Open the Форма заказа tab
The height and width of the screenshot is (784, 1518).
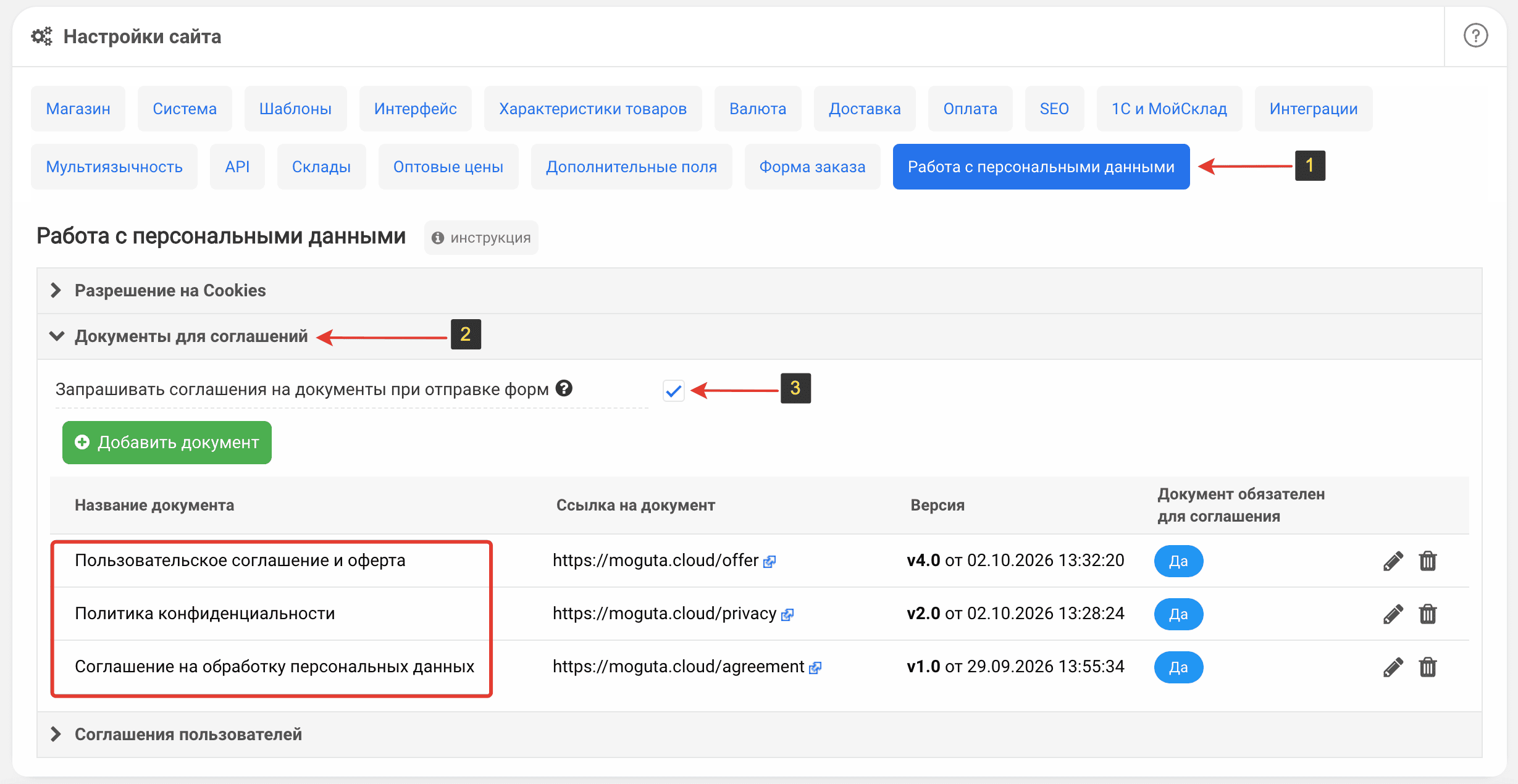(x=812, y=167)
